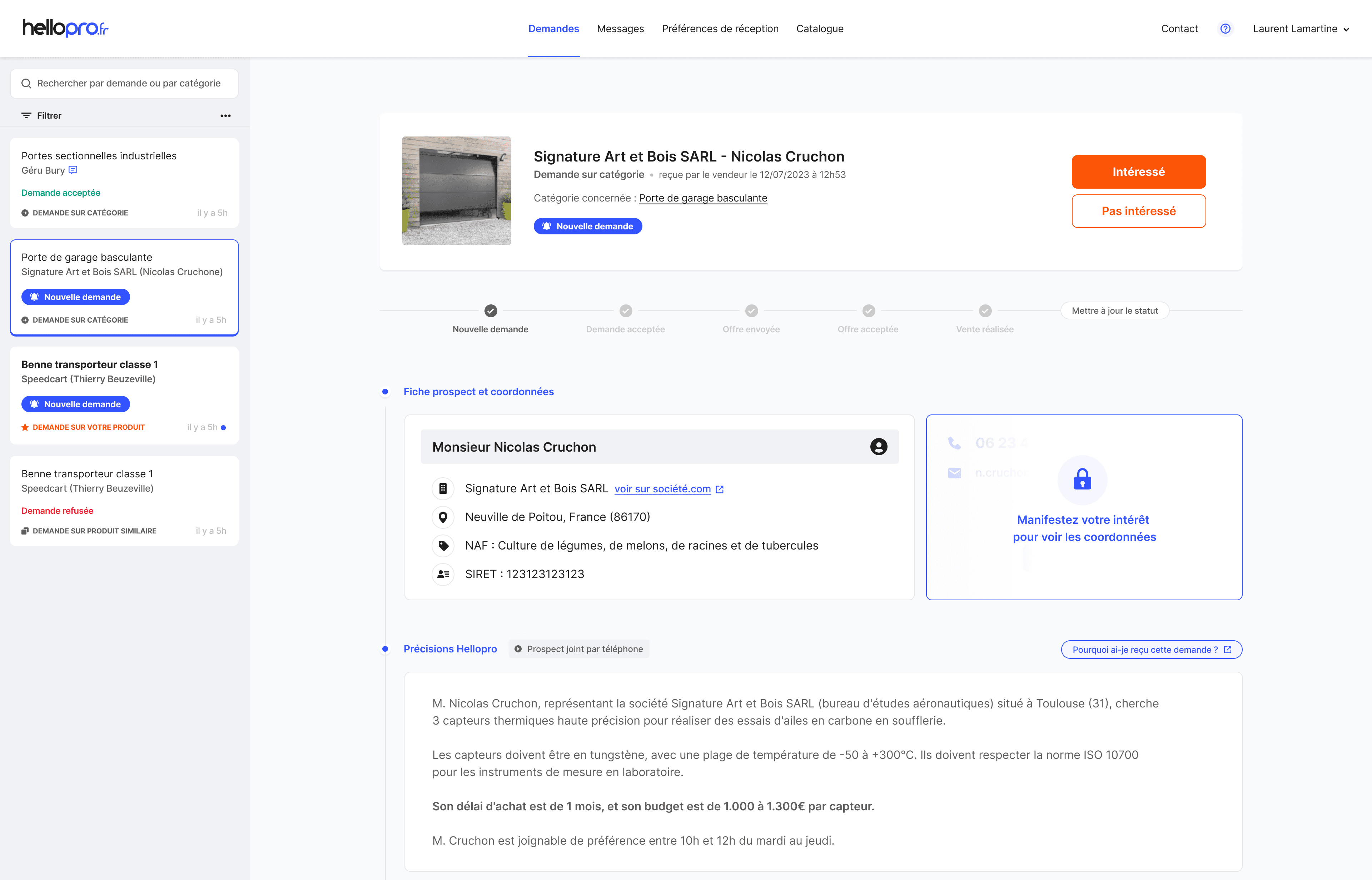Click the blurred phone icon
Viewport: 1372px width, 880px height.
pyautogui.click(x=954, y=443)
